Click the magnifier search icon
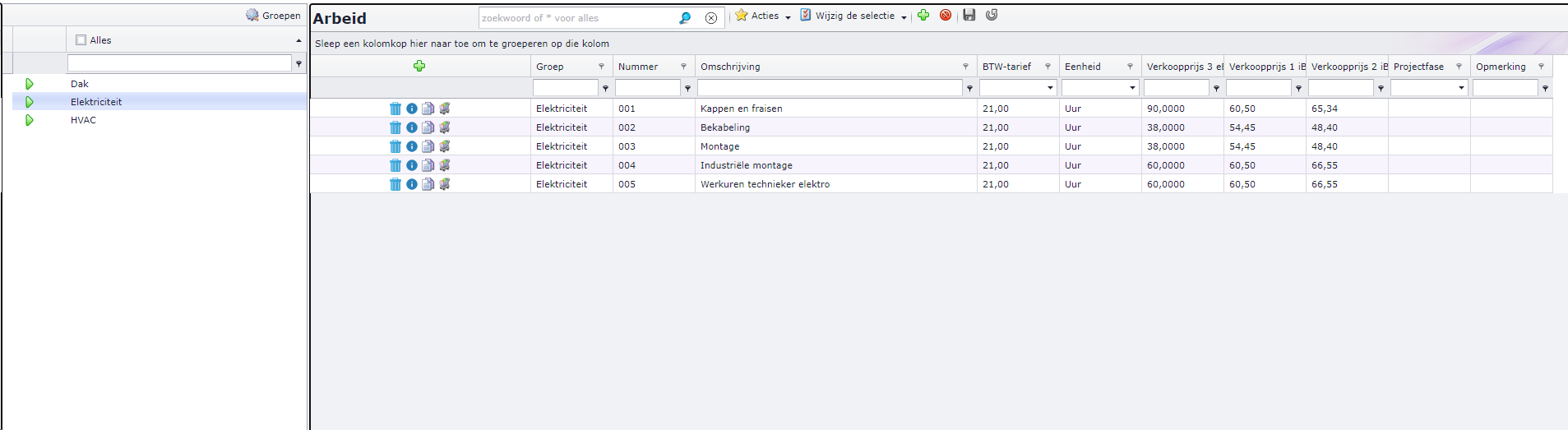1568x430 pixels. [x=685, y=18]
